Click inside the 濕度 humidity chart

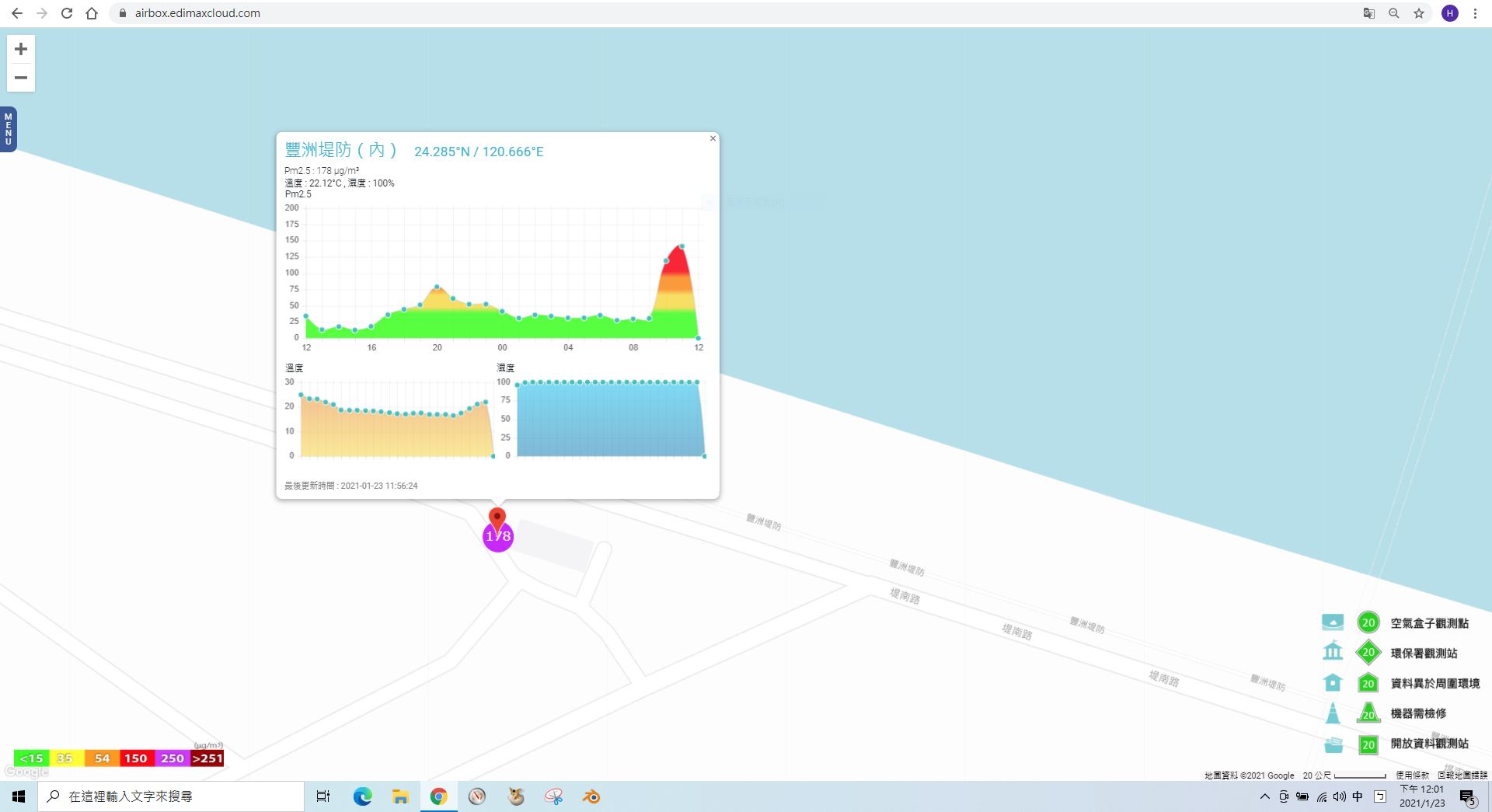coord(610,420)
